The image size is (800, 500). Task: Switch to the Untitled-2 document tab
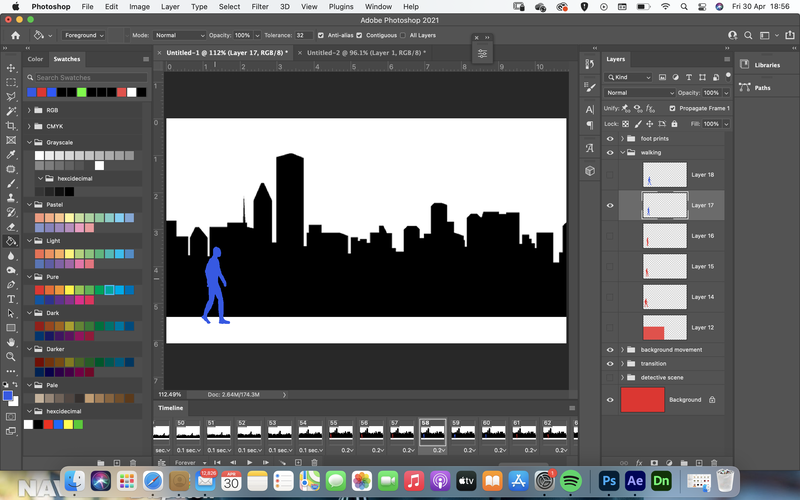pos(364,53)
